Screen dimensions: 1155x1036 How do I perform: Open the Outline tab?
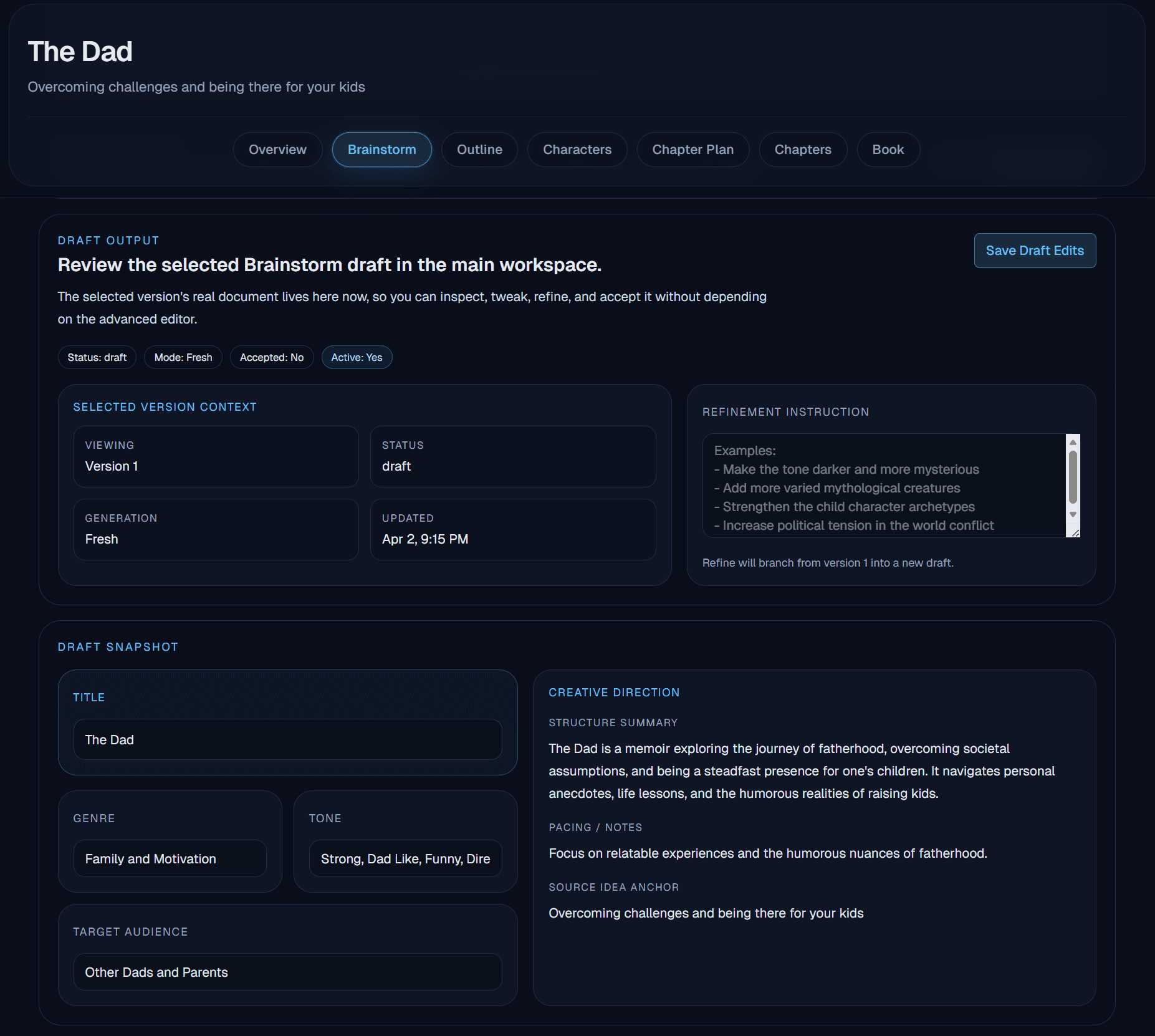[479, 150]
